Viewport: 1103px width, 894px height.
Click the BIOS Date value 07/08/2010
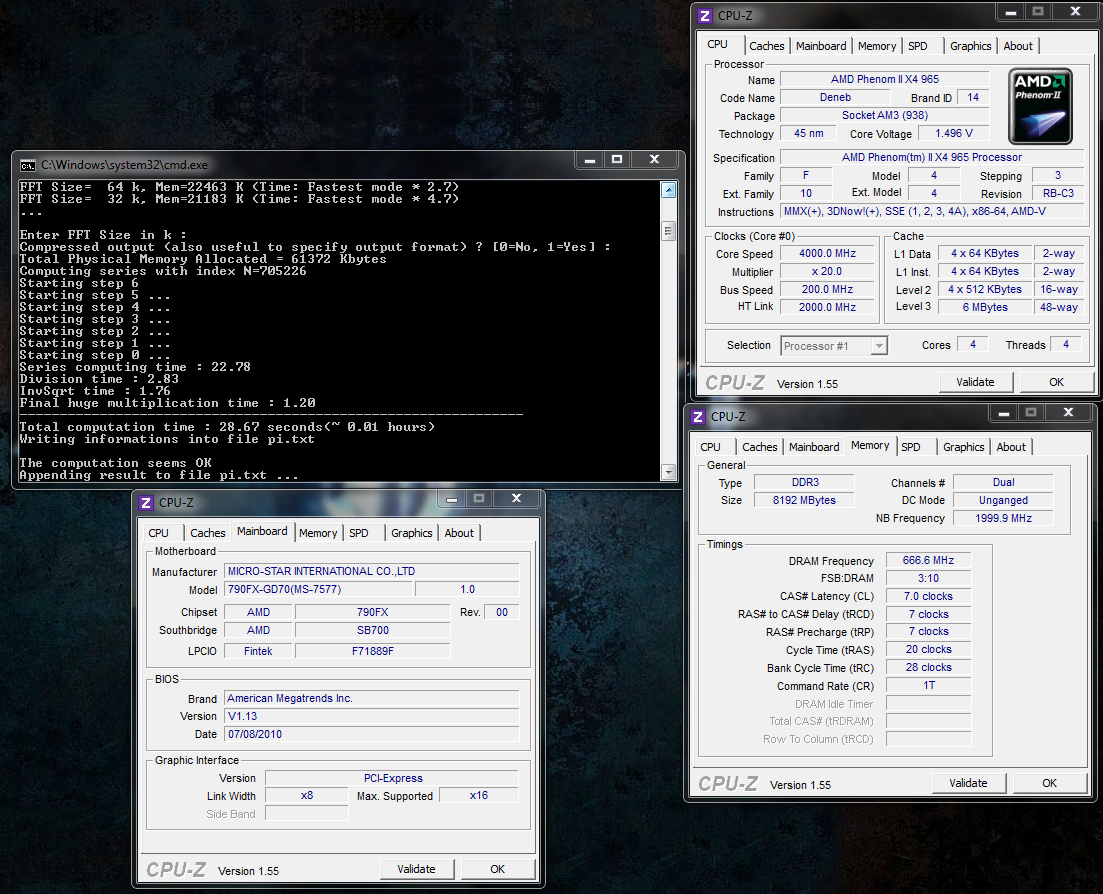[x=371, y=734]
